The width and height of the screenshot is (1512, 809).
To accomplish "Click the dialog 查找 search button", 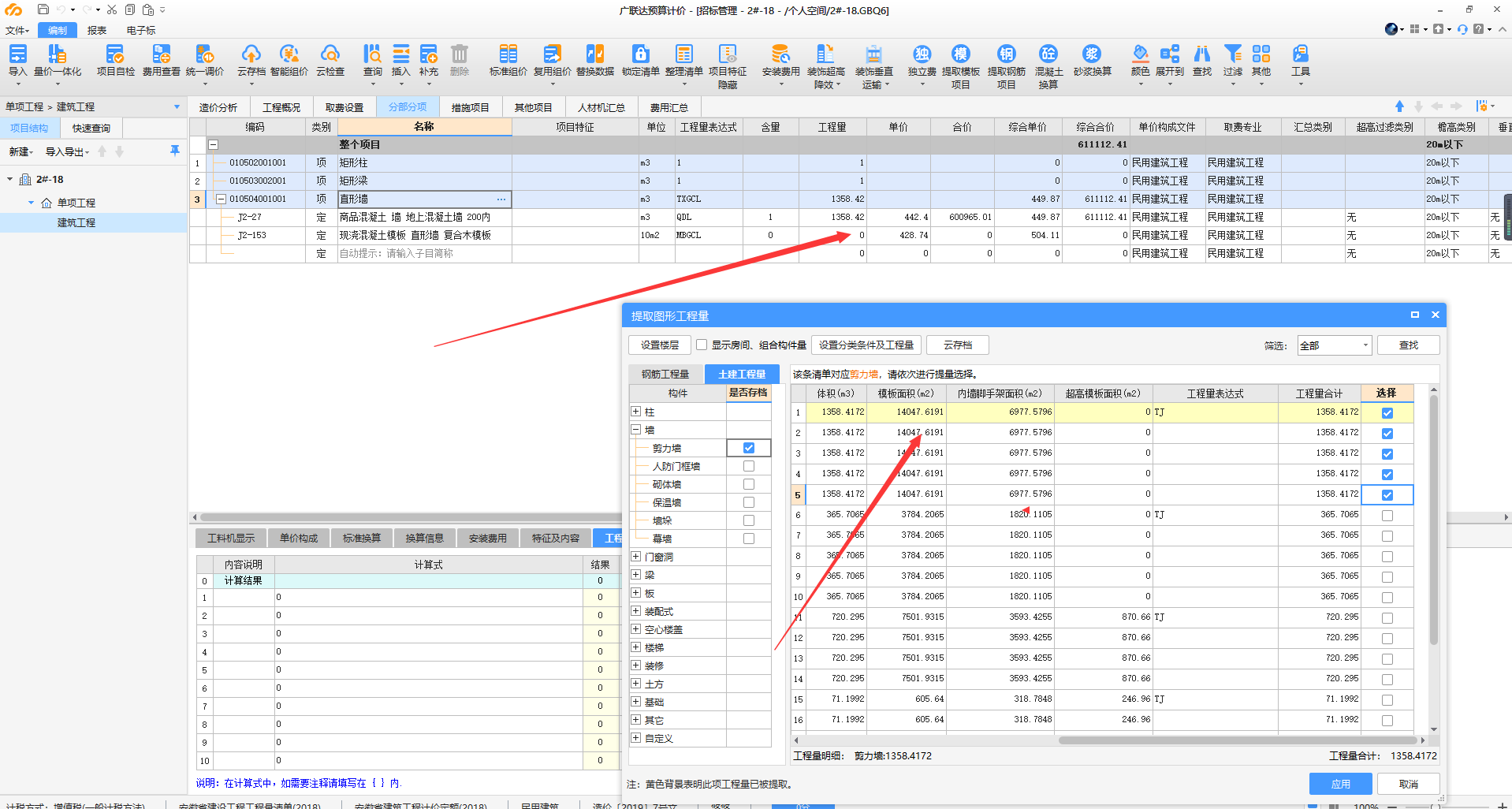I will click(1409, 345).
